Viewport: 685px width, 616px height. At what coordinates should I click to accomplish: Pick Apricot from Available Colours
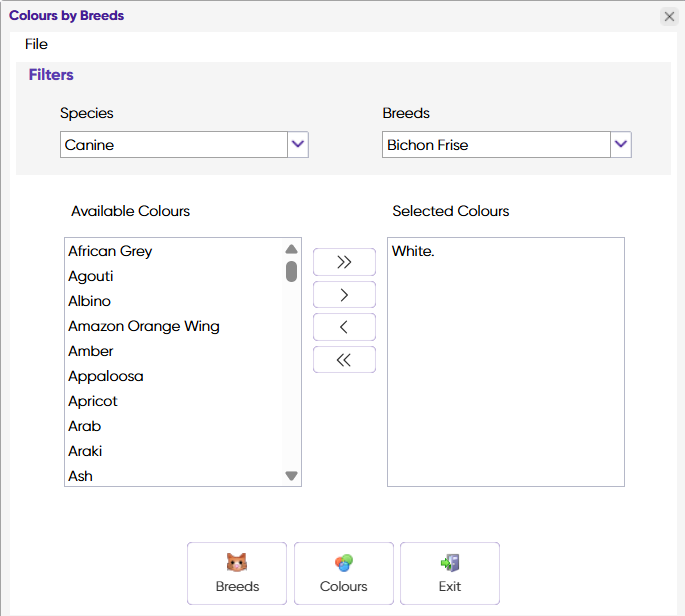click(93, 401)
